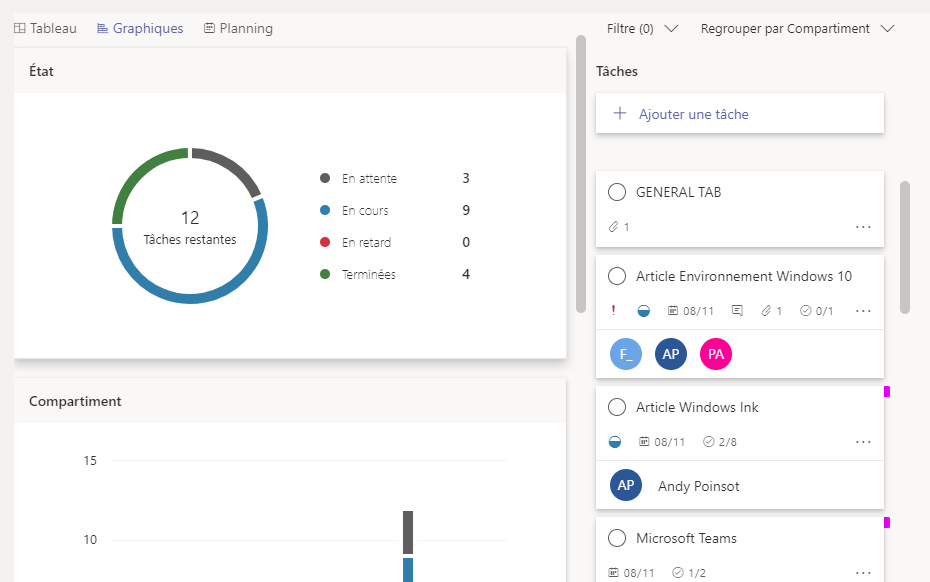The height and width of the screenshot is (582, 930).
Task: Click the 08/11 due date on Article Windows Ink
Action: (662, 442)
